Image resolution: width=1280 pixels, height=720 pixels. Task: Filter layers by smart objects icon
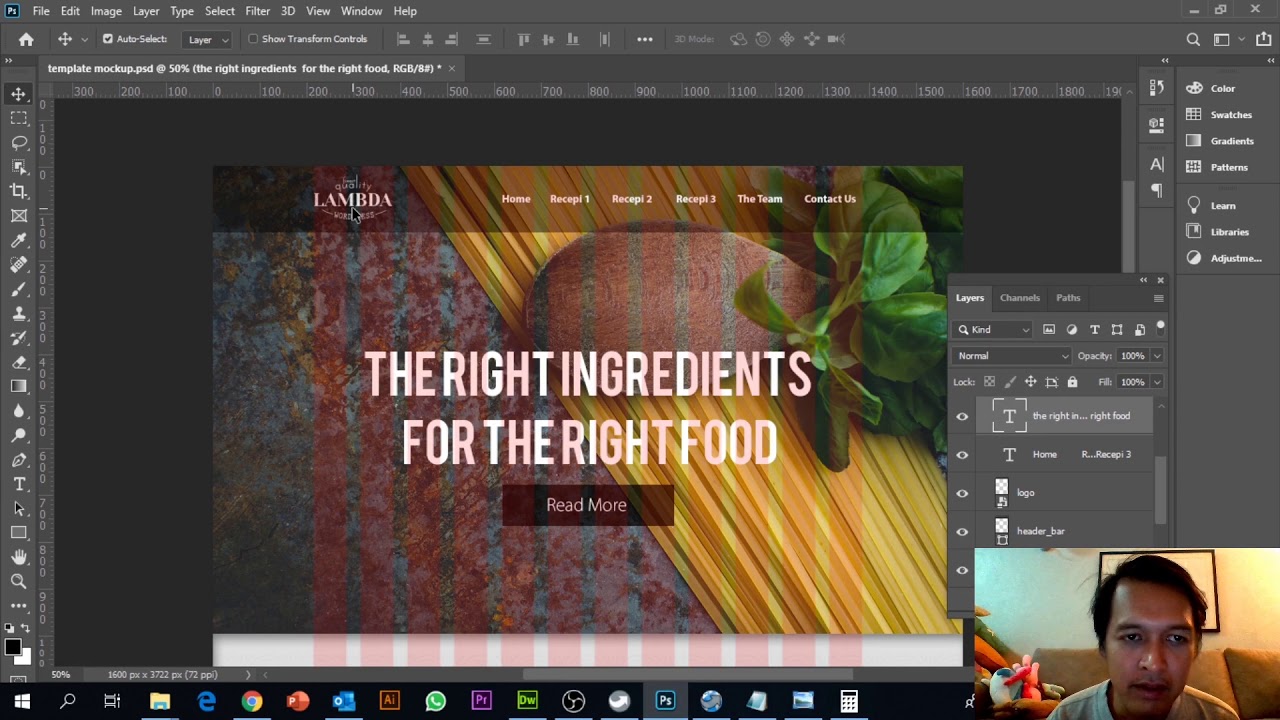pos(1140,329)
